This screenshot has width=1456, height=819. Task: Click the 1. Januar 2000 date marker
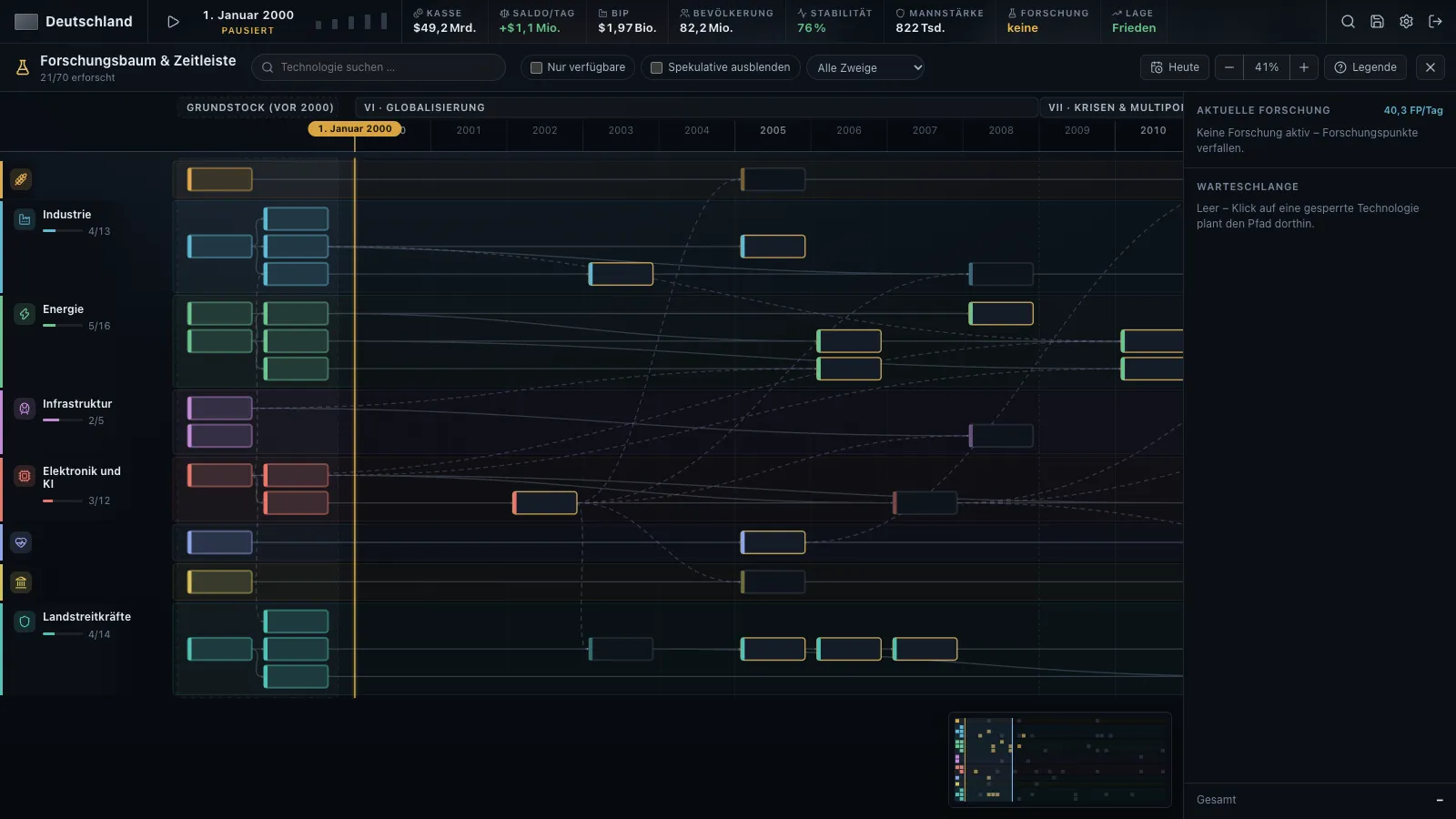(355, 129)
